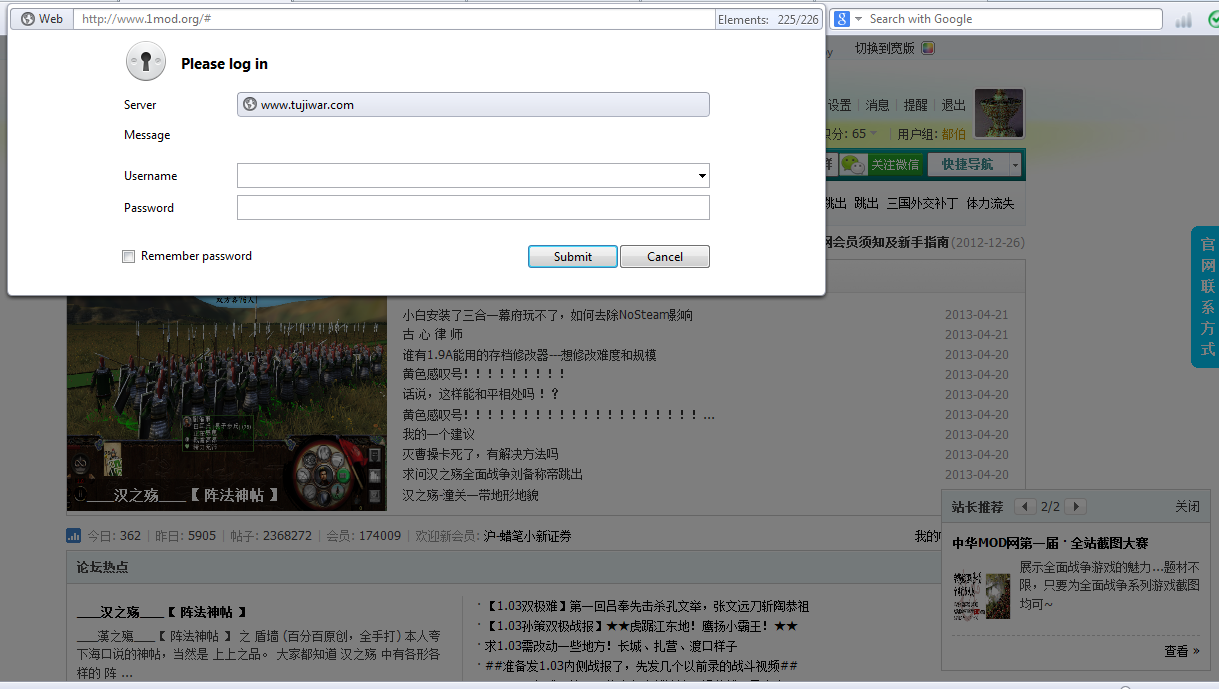Click the key lock icon in login dialog
The image size is (1219, 689).
[x=146, y=62]
